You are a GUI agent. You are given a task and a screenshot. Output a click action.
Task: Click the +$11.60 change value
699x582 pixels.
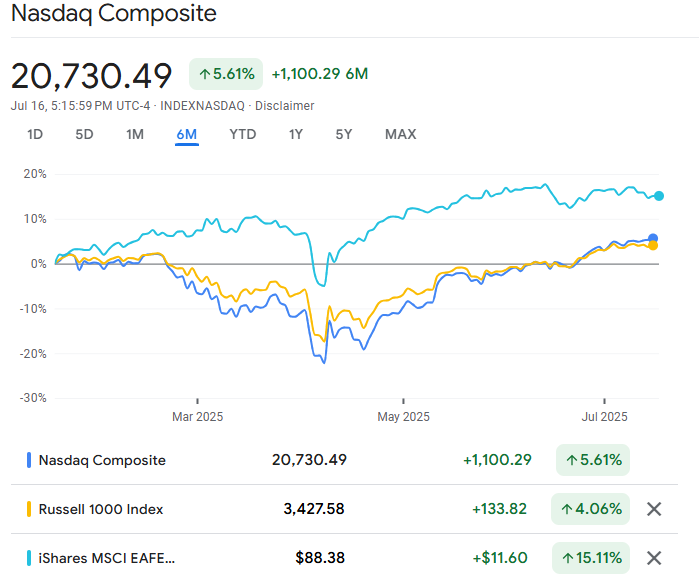[500, 558]
